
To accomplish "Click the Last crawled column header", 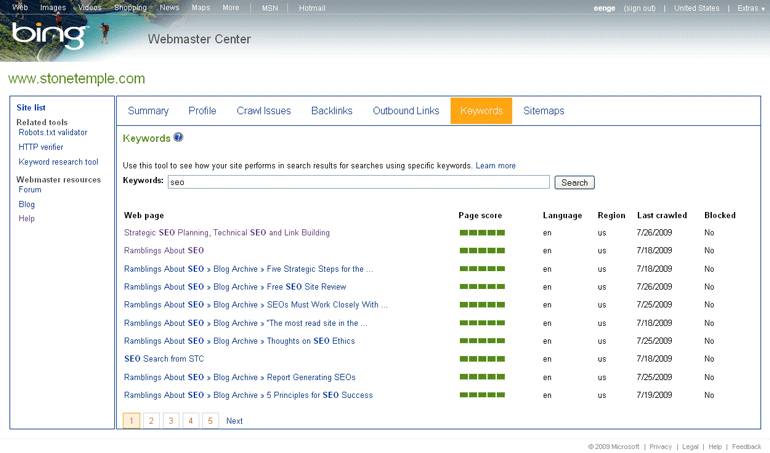I will (x=662, y=215).
